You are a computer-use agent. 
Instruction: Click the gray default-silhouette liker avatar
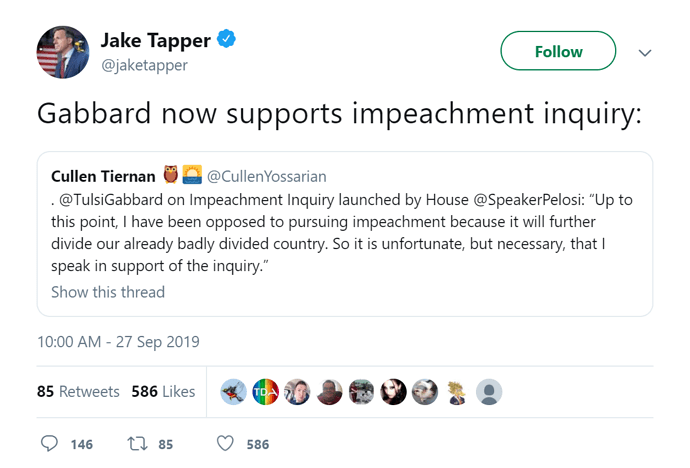pyautogui.click(x=489, y=392)
